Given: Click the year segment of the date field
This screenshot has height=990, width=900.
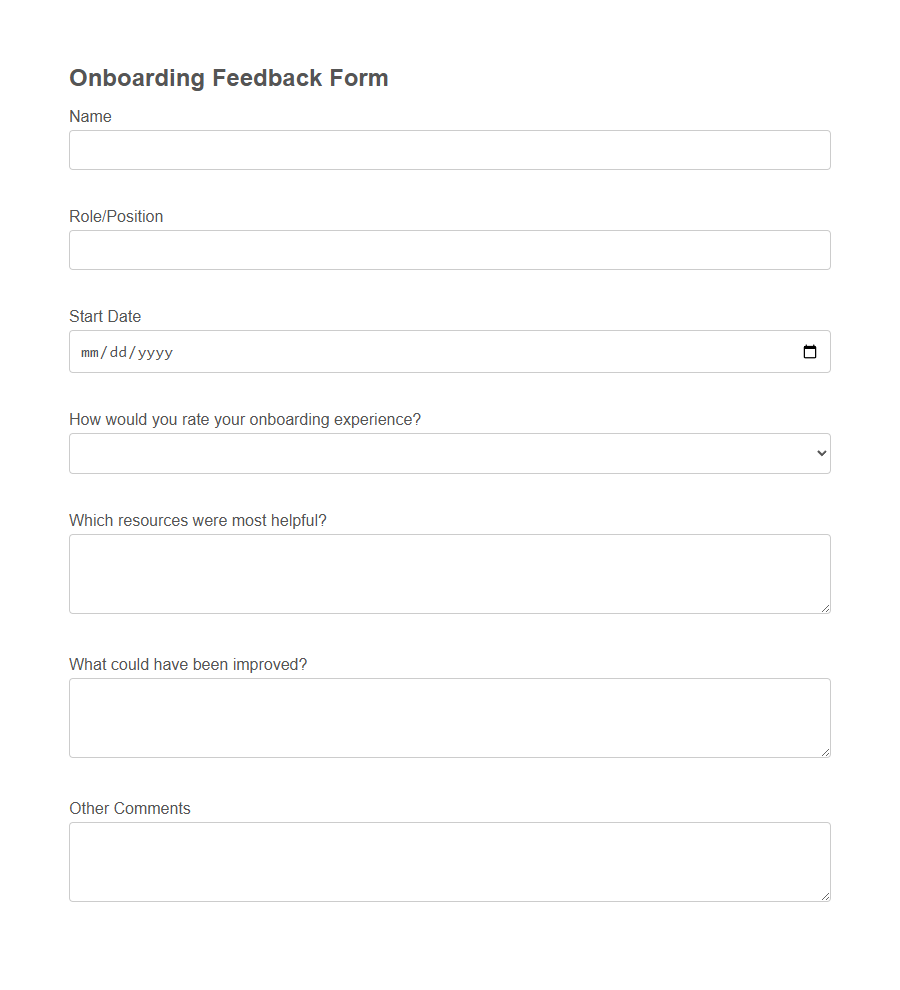Looking at the screenshot, I should pos(155,352).
